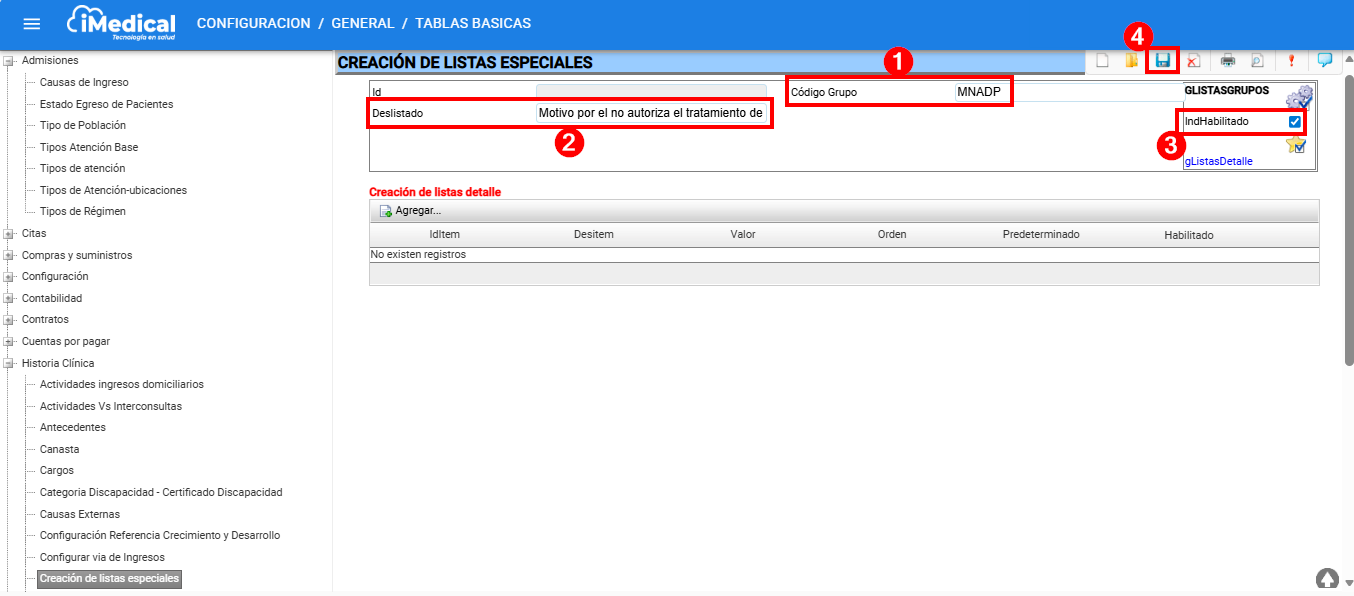Screen dimensions: 1354x596
Task: Expand the Contabilidad tree node
Action: [x=9, y=299]
